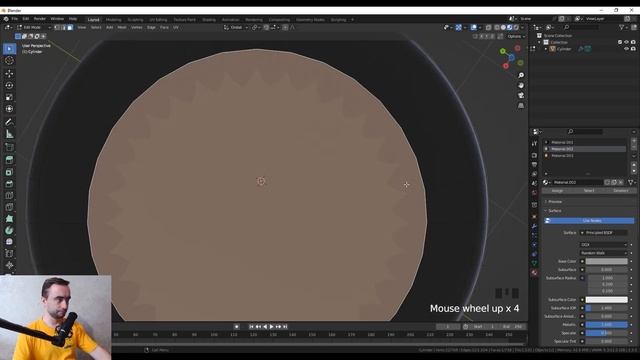This screenshot has width=640, height=360.
Task: Select the Select Box tool
Action: tap(9, 49)
